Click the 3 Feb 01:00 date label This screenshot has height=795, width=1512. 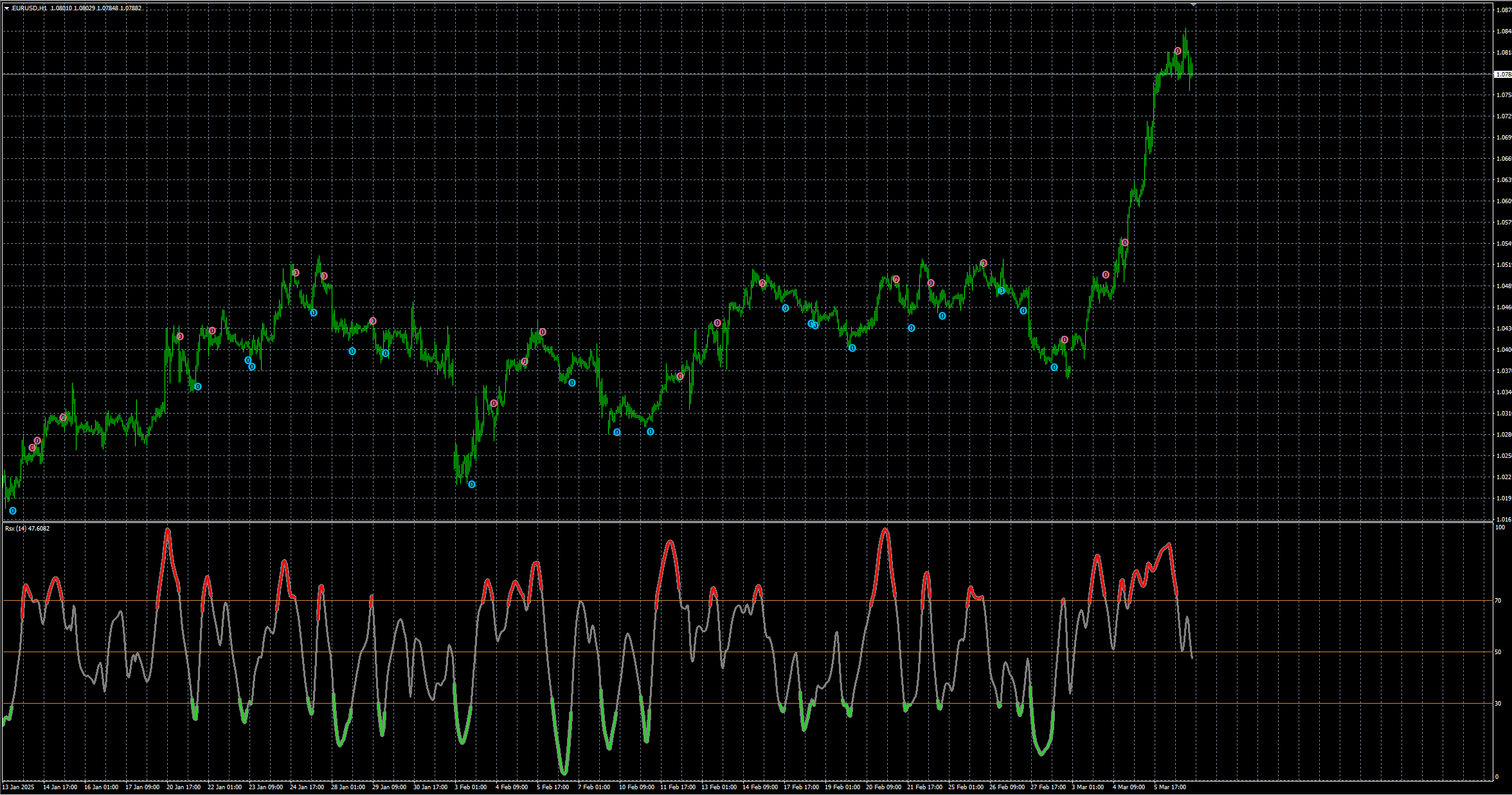click(x=471, y=787)
